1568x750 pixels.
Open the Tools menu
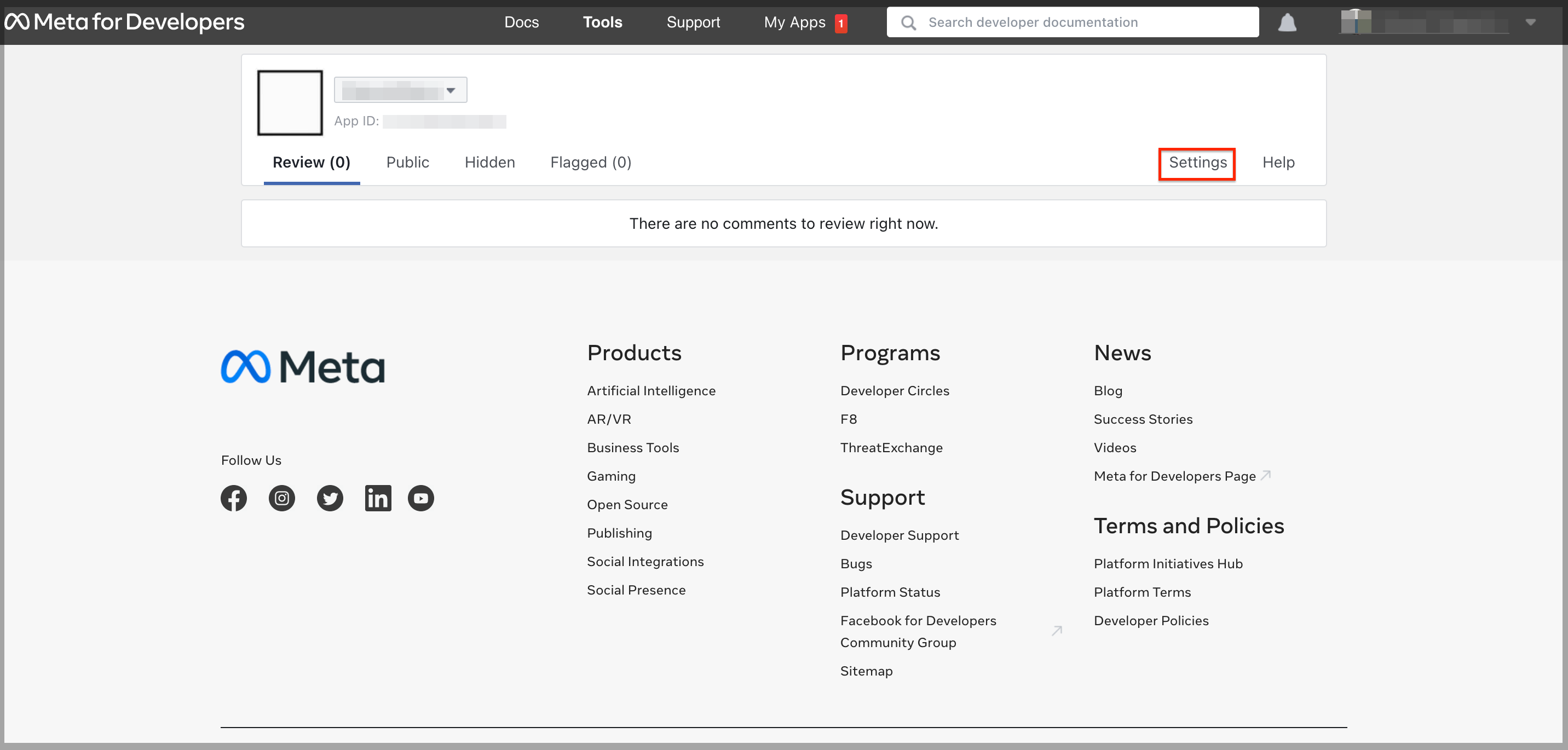pos(603,22)
